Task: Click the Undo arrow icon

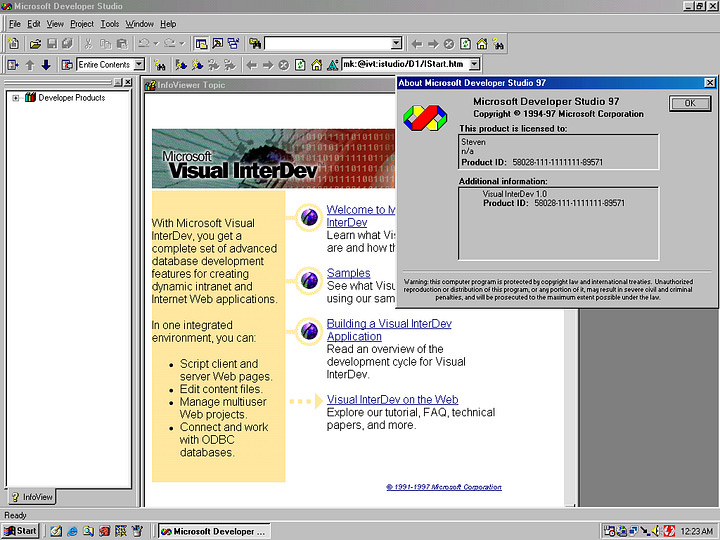Action: (144, 44)
